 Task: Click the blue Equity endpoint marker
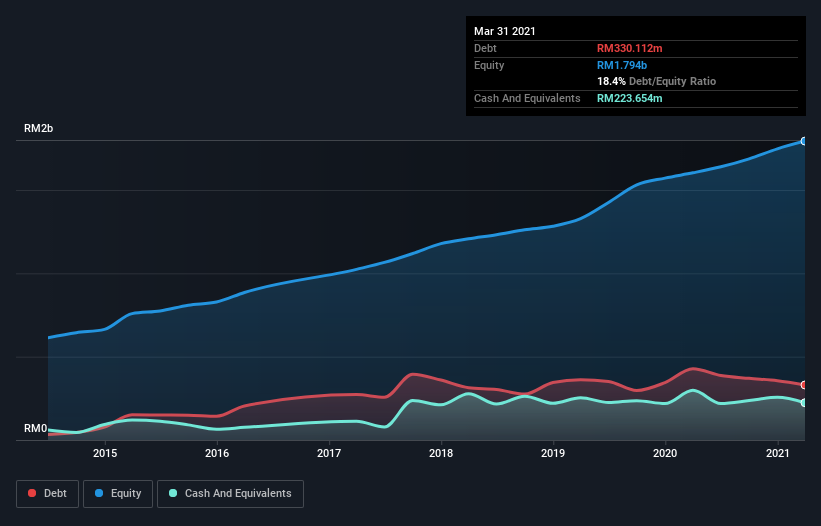tap(804, 141)
